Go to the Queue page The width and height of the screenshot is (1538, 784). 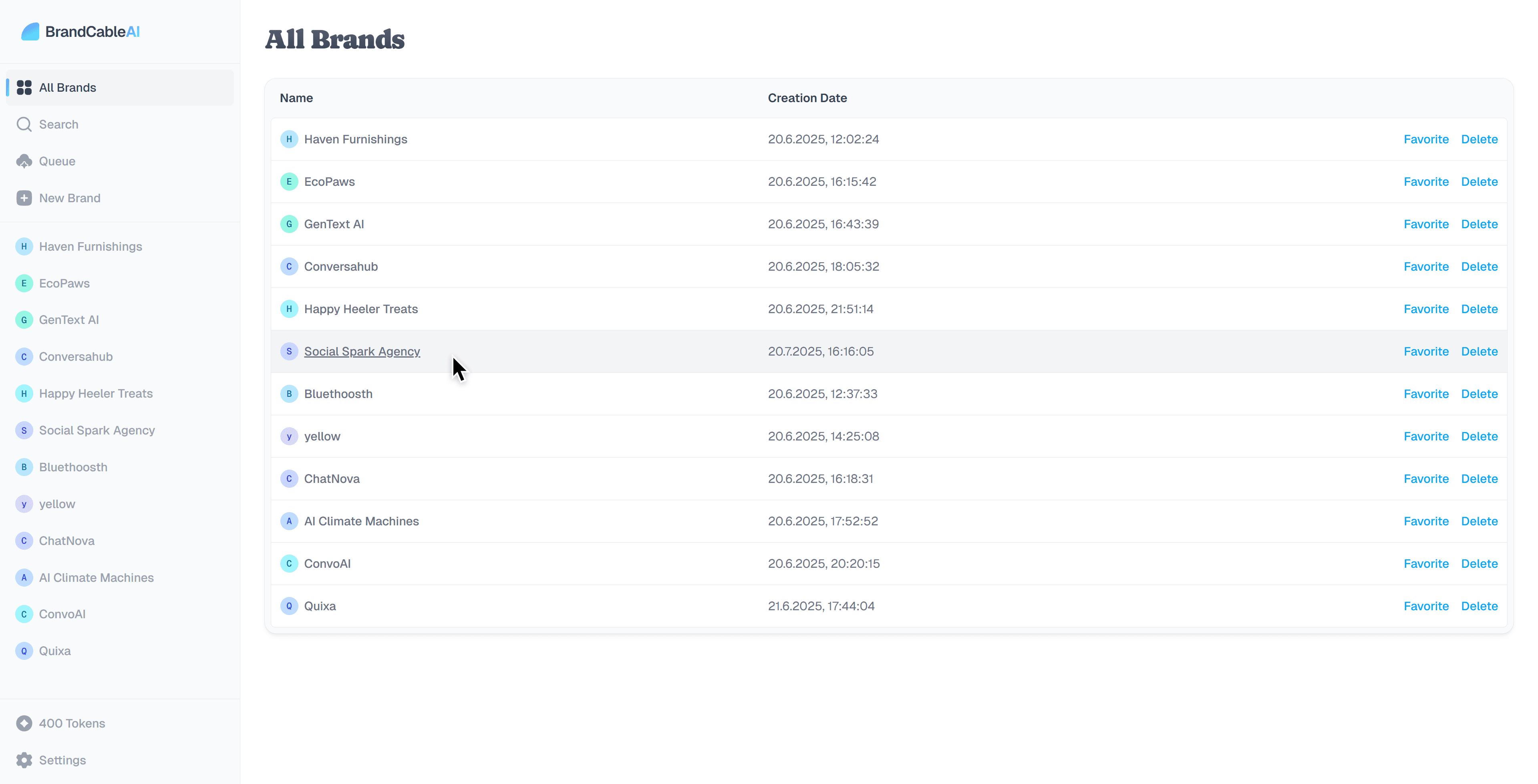click(x=120, y=161)
